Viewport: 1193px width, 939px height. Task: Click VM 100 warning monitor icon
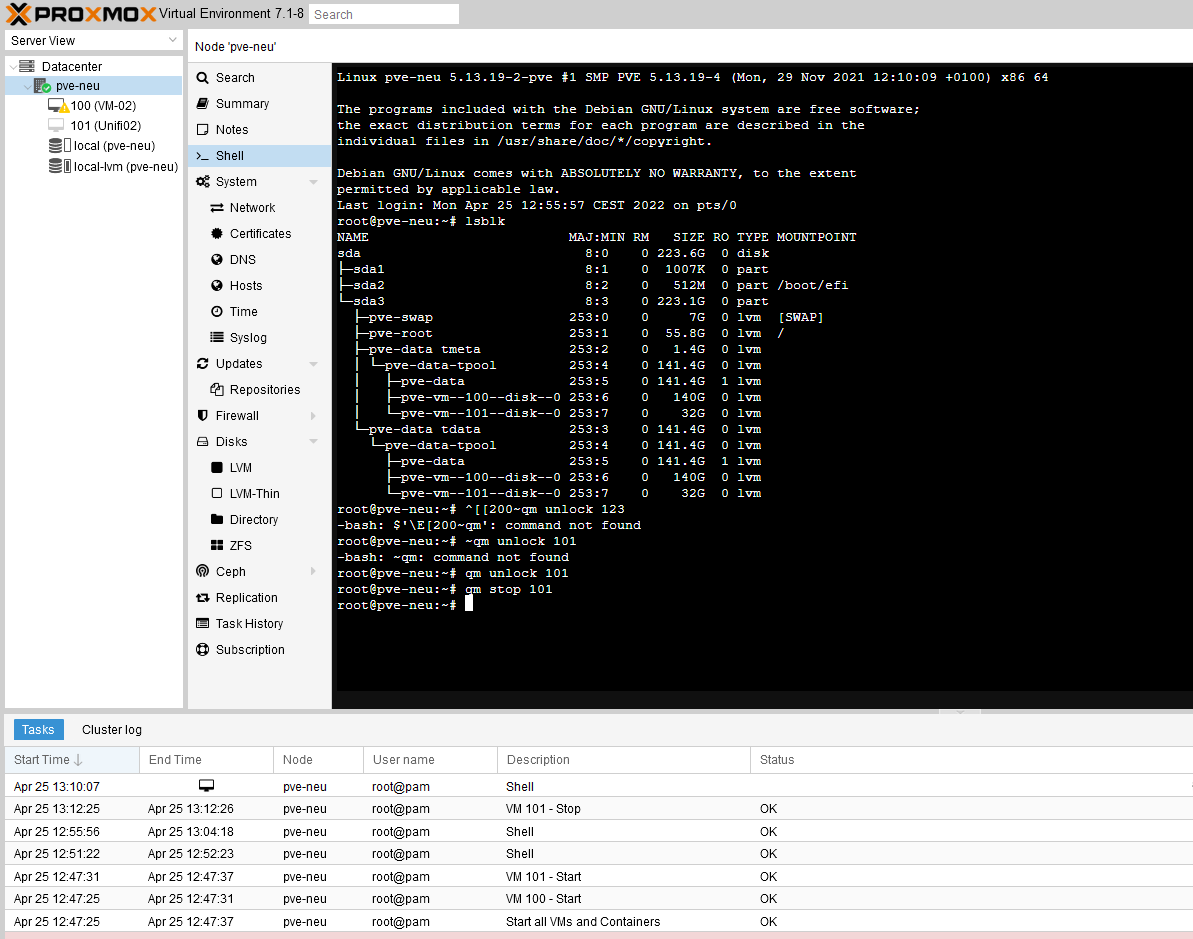tap(58, 106)
